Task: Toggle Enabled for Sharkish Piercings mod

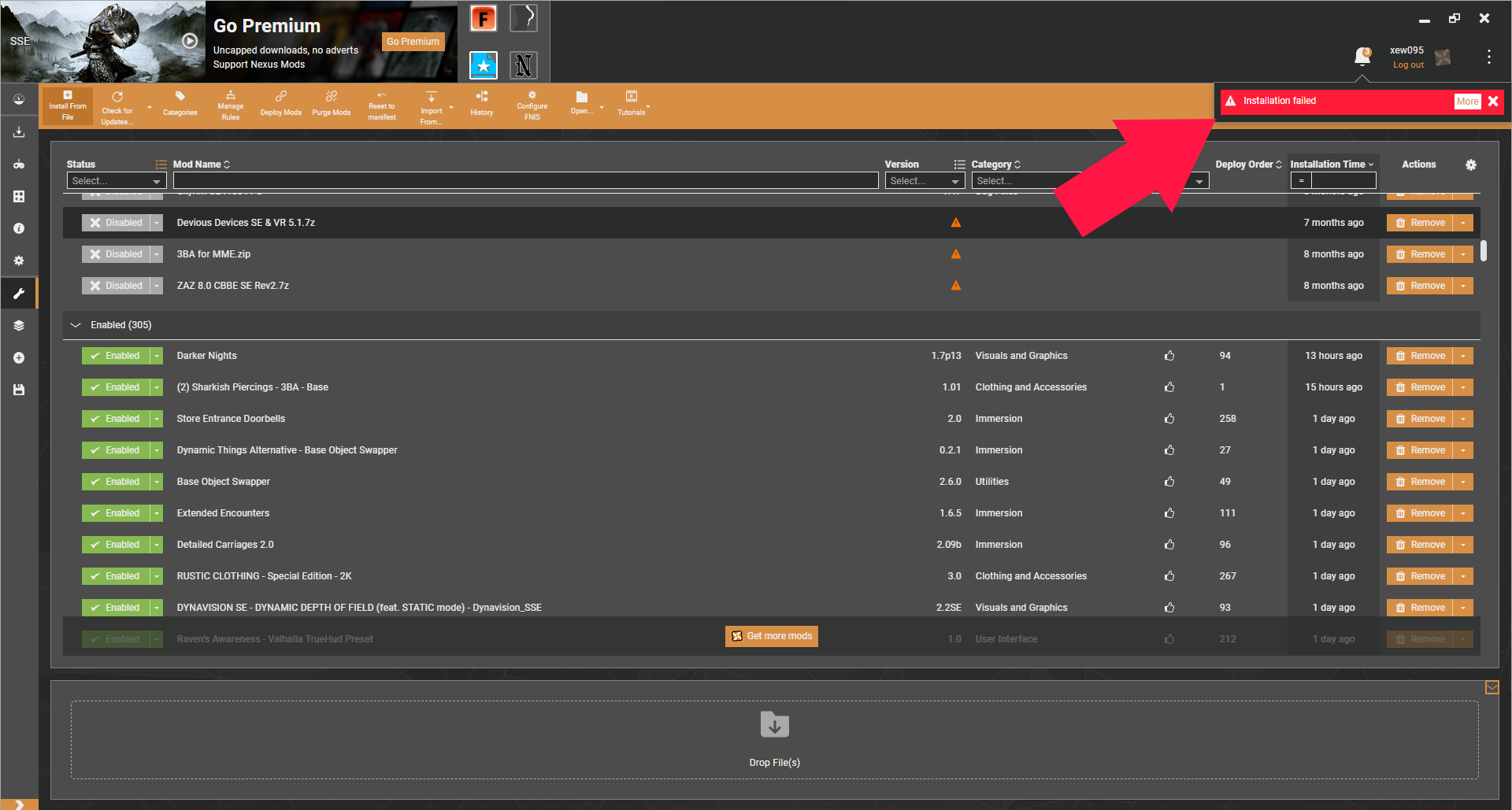Action: pyautogui.click(x=116, y=387)
